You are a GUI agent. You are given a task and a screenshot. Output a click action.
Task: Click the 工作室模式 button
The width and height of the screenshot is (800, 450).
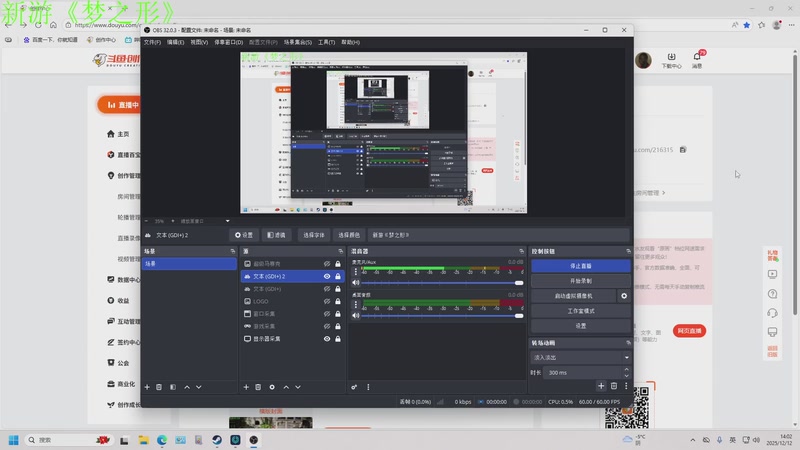pyautogui.click(x=581, y=311)
